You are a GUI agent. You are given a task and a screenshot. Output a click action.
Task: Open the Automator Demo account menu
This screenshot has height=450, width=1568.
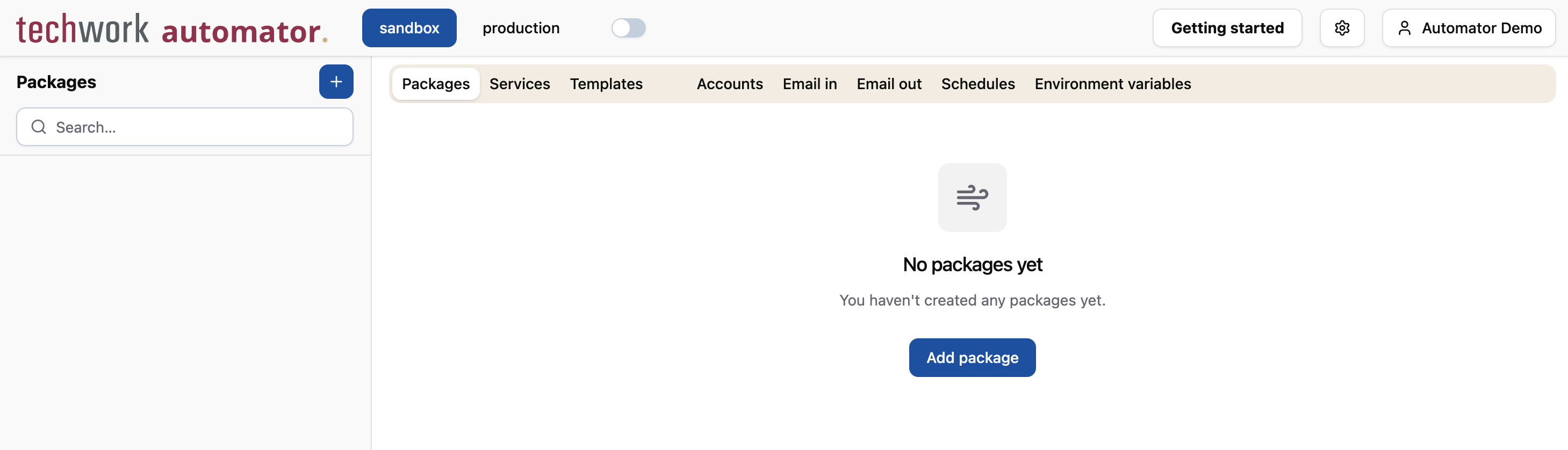1468,28
